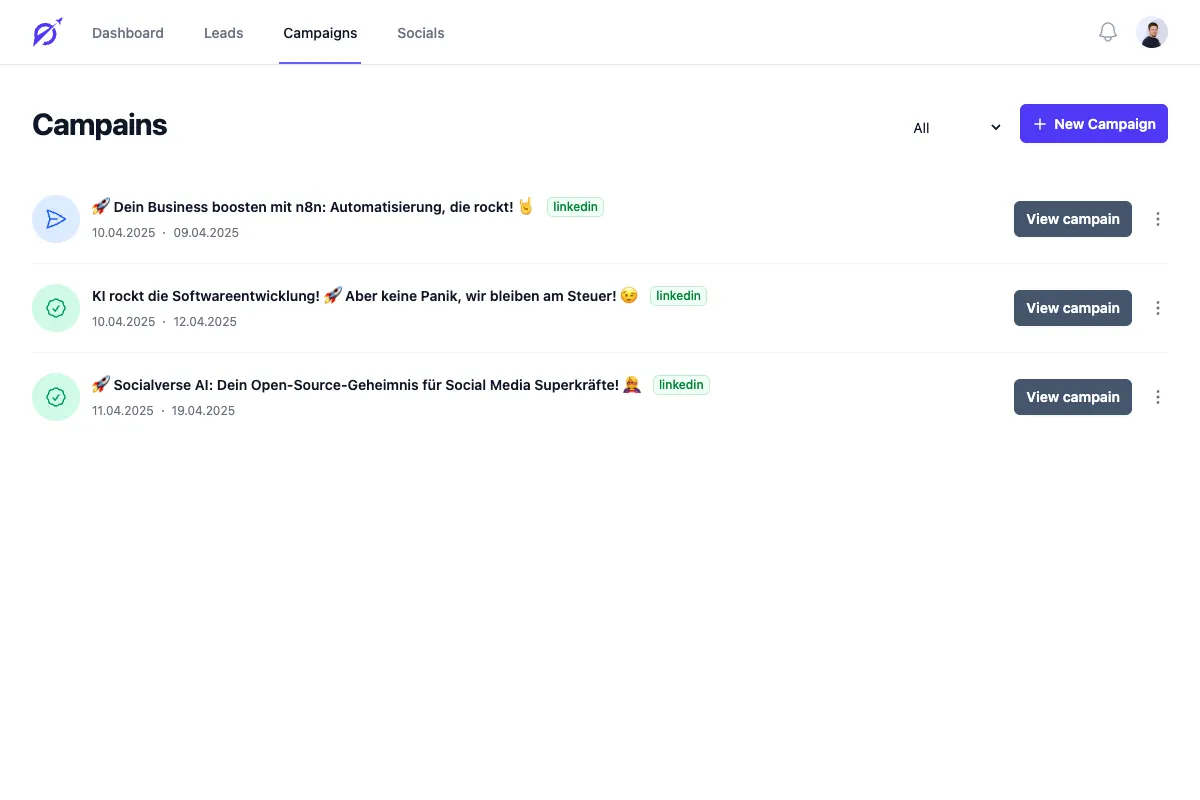Open the kebab menu for the n8n campaign
The image size is (1200, 800).
click(x=1157, y=218)
